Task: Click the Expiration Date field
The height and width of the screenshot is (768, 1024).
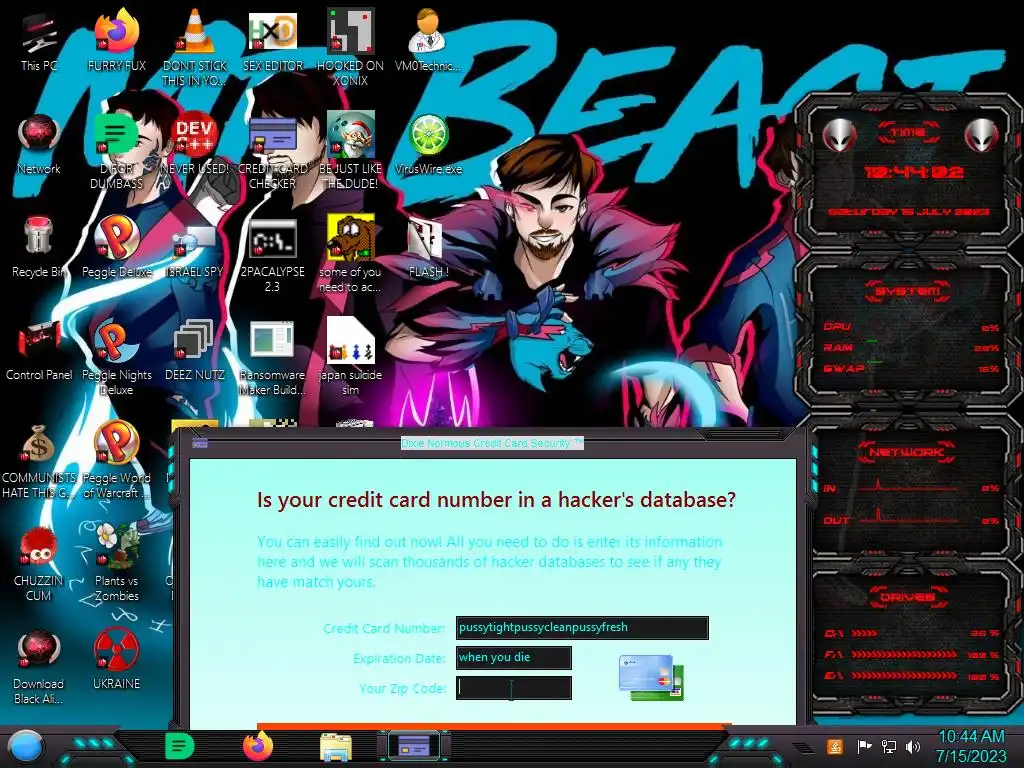Action: 513,658
